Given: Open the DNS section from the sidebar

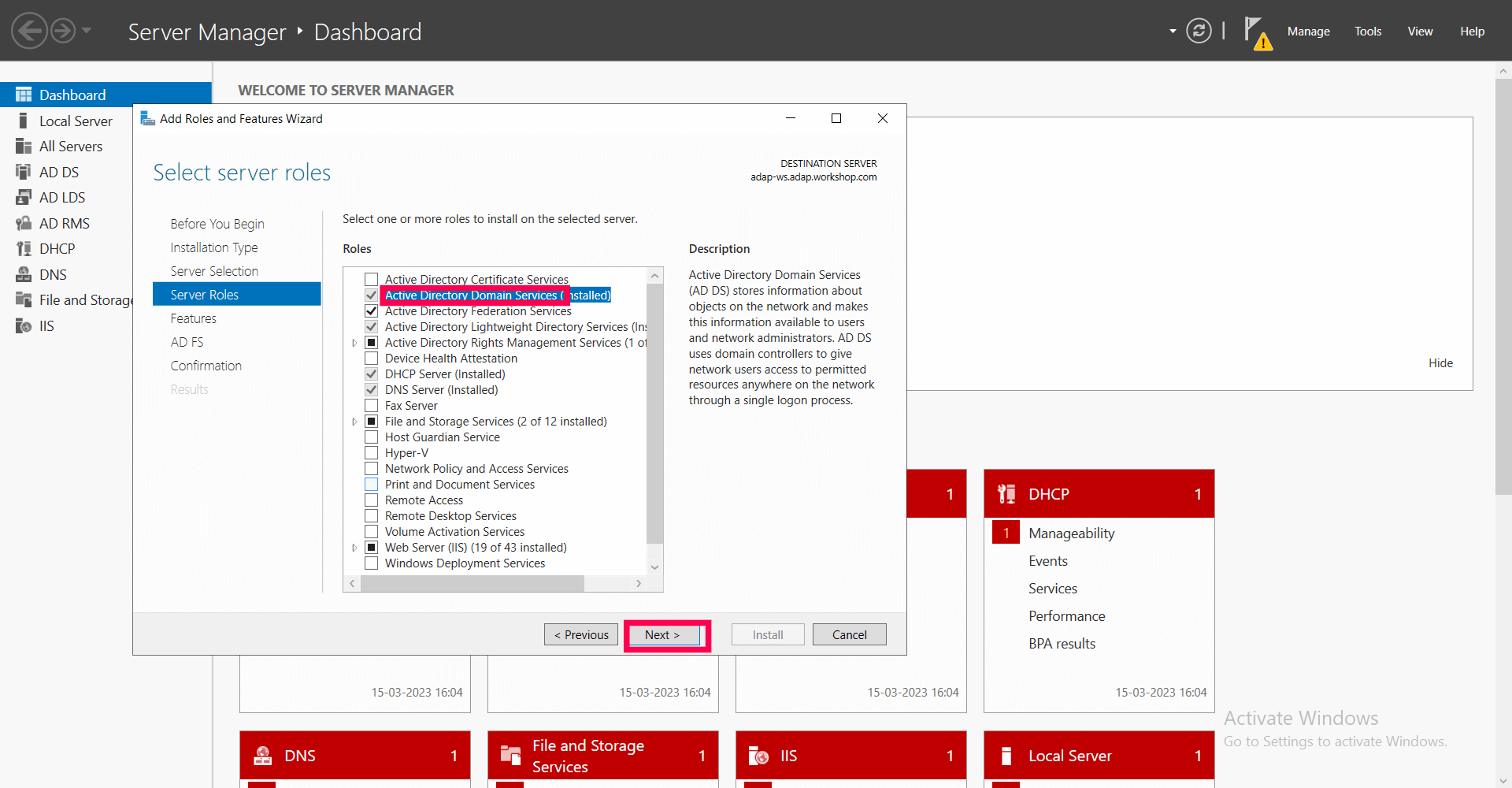Looking at the screenshot, I should point(52,274).
